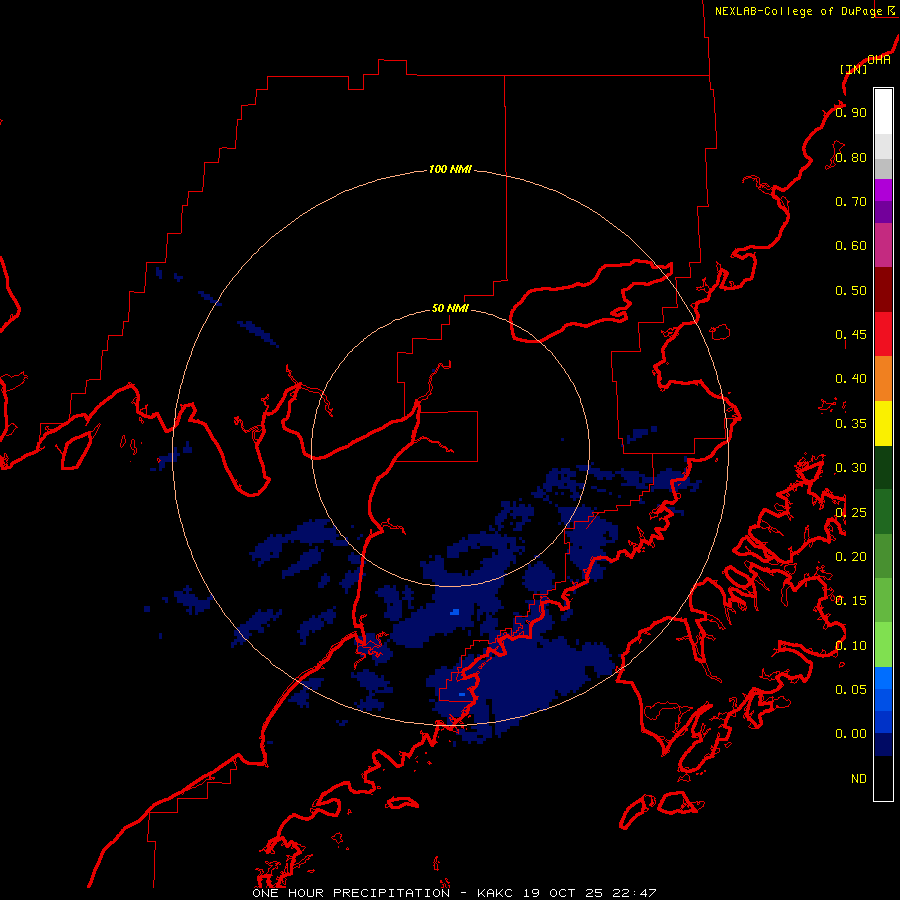Select the bright red legend swatch
The image size is (900, 900).
[x=883, y=334]
